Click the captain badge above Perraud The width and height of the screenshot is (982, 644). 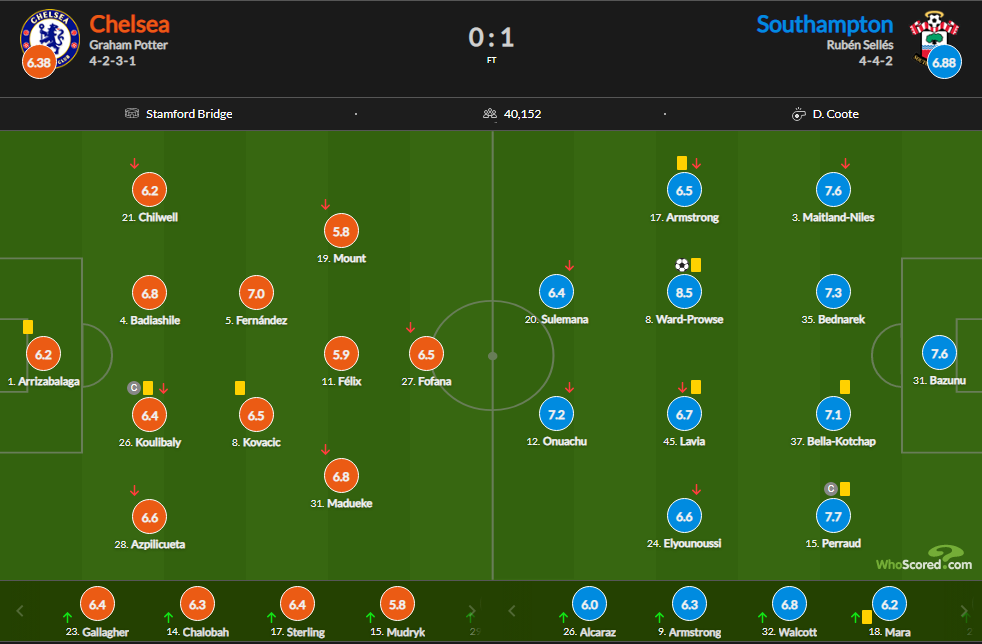829,489
